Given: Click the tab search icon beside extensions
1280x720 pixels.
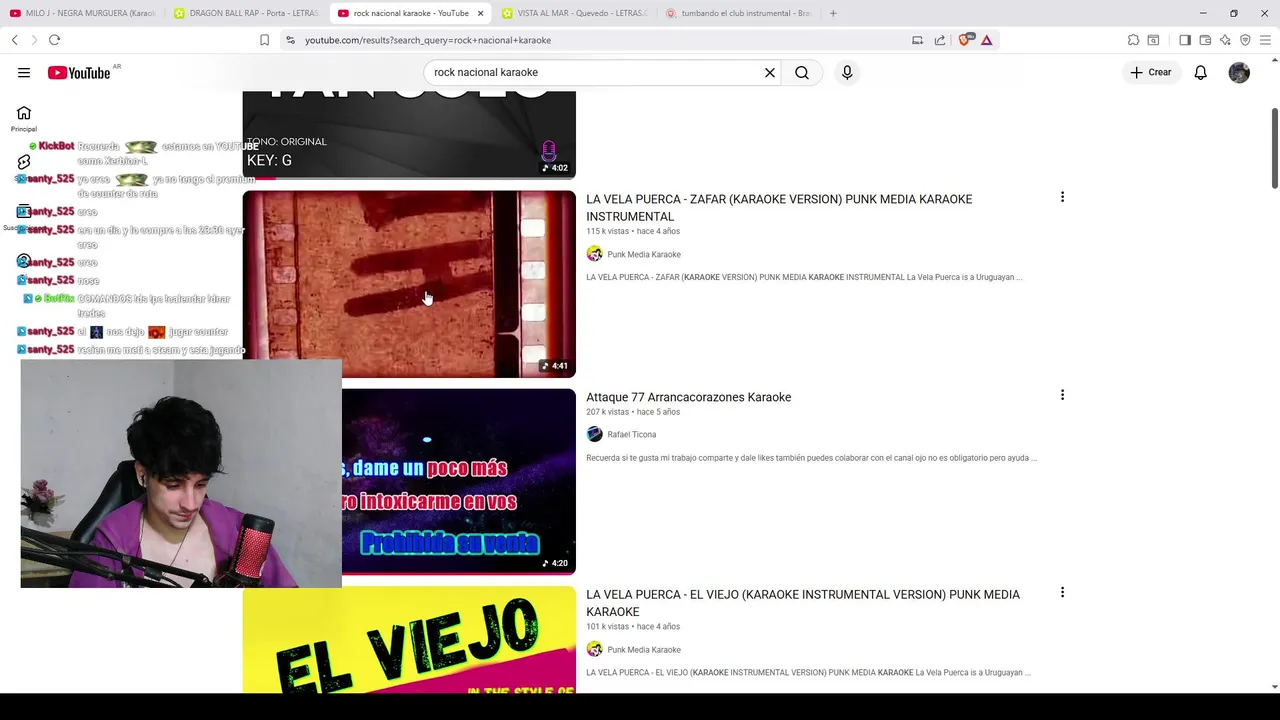Looking at the screenshot, I should [1153, 40].
